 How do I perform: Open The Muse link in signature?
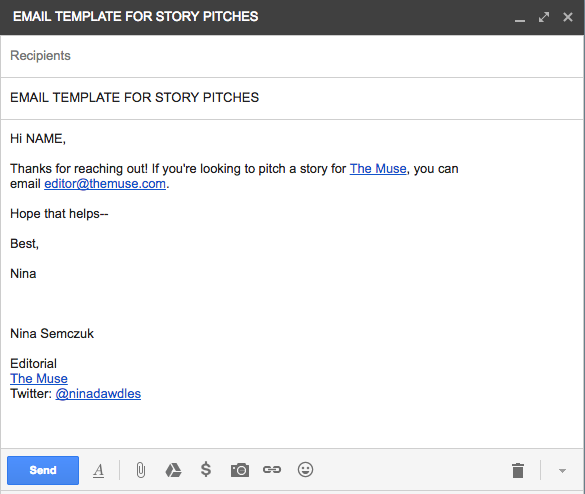click(39, 379)
